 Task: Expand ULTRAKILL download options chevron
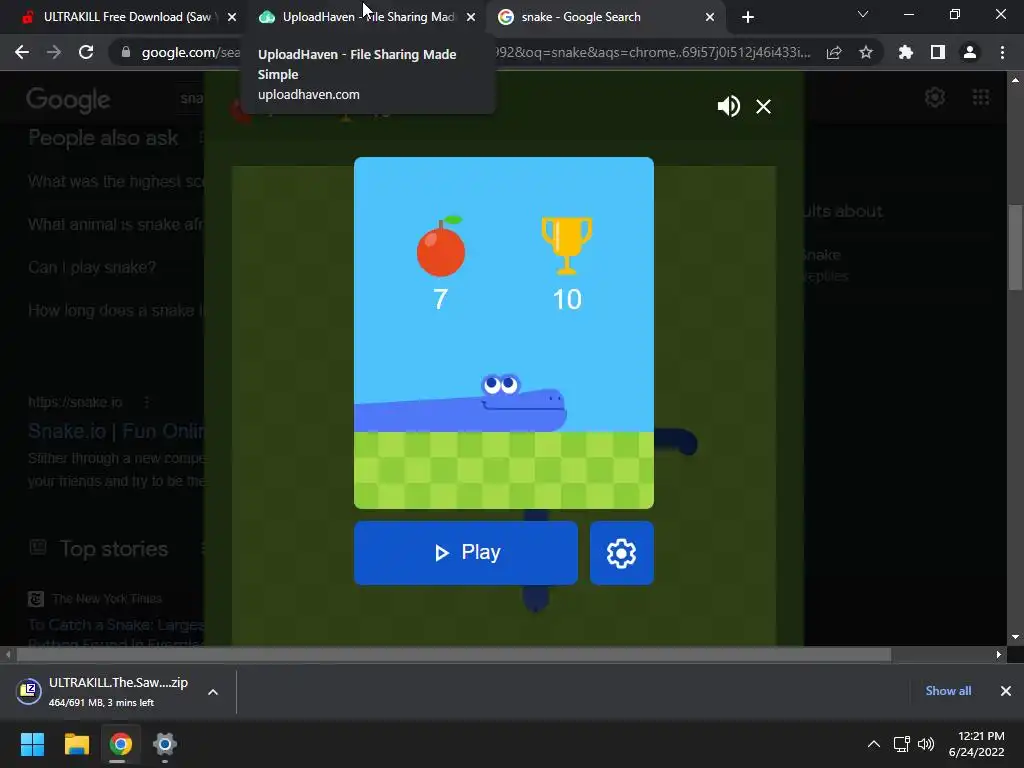pyautogui.click(x=213, y=692)
